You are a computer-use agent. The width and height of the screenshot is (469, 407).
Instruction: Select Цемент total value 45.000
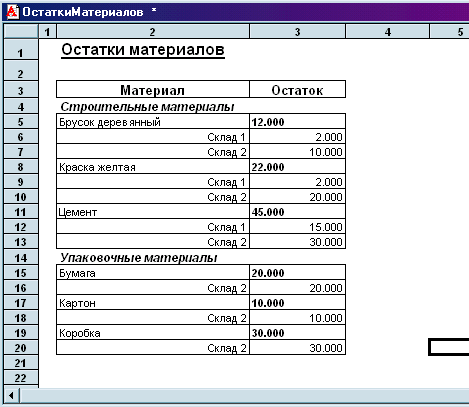(297, 212)
